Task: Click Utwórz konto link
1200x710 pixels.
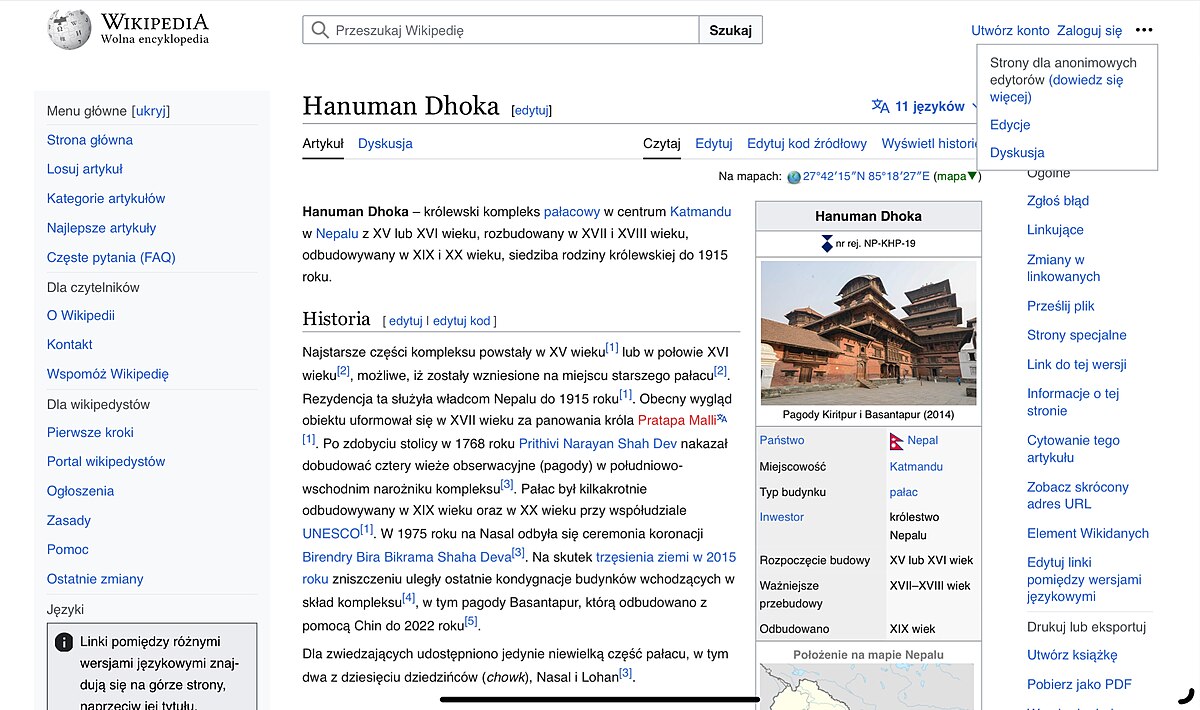Action: (x=1010, y=30)
